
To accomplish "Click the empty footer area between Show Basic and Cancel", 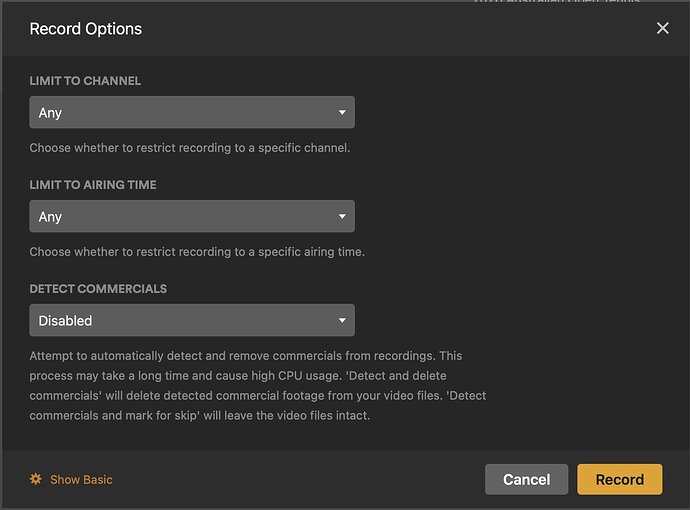I will click(300, 480).
